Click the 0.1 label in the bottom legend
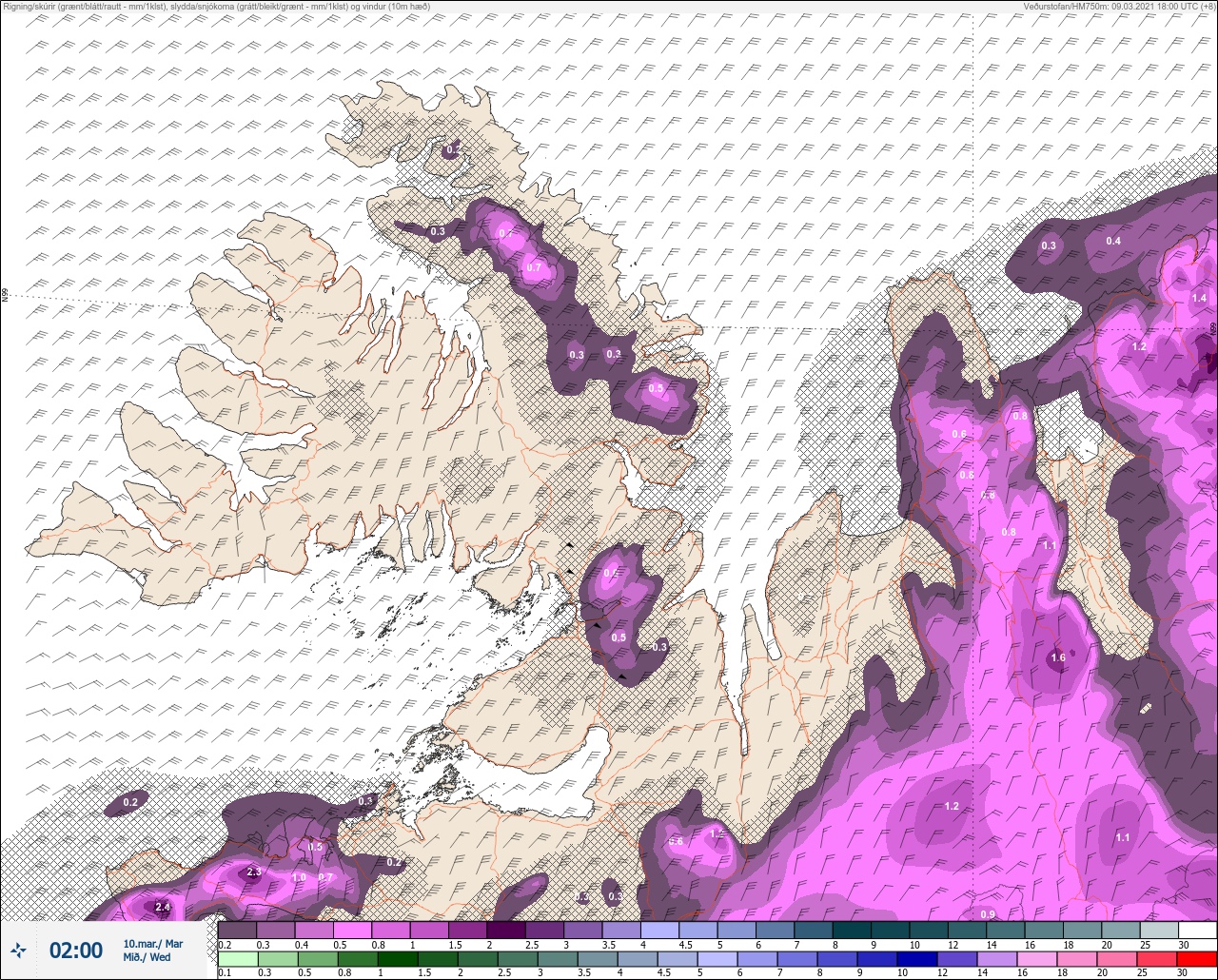 coord(225,972)
